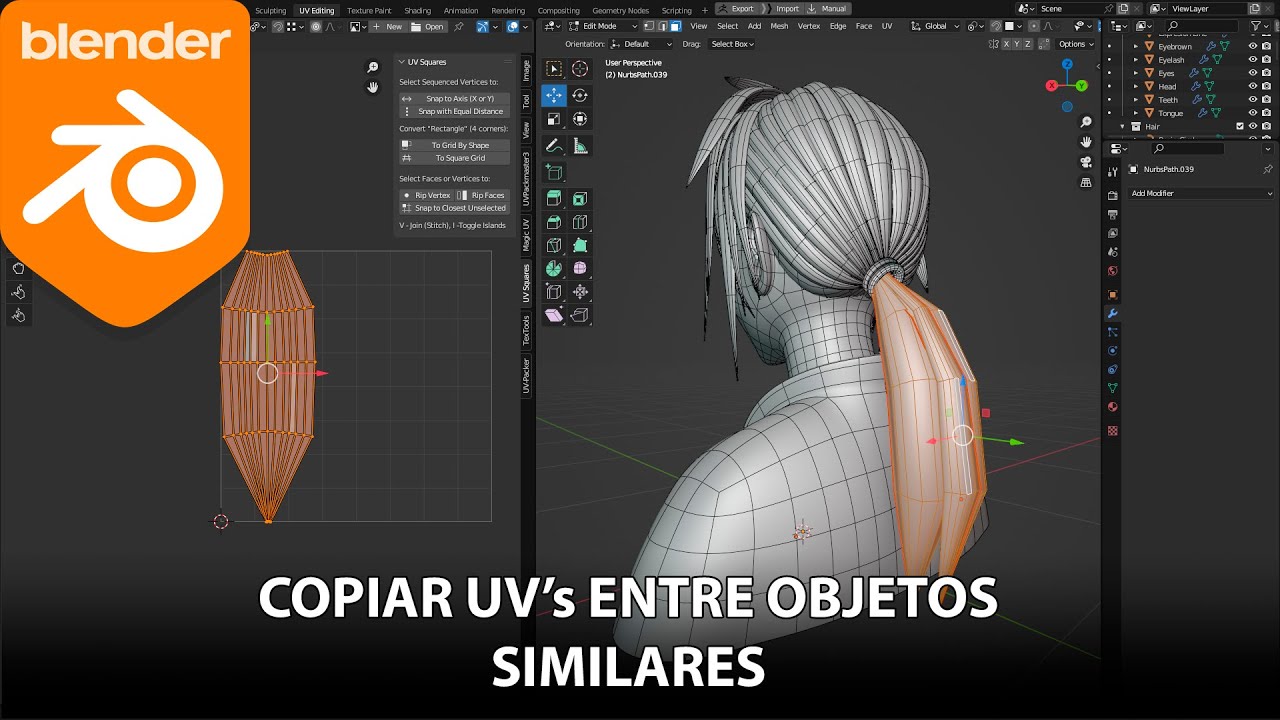This screenshot has height=720, width=1280.
Task: Click the UV editor zoom magnifier icon
Action: pos(373,67)
